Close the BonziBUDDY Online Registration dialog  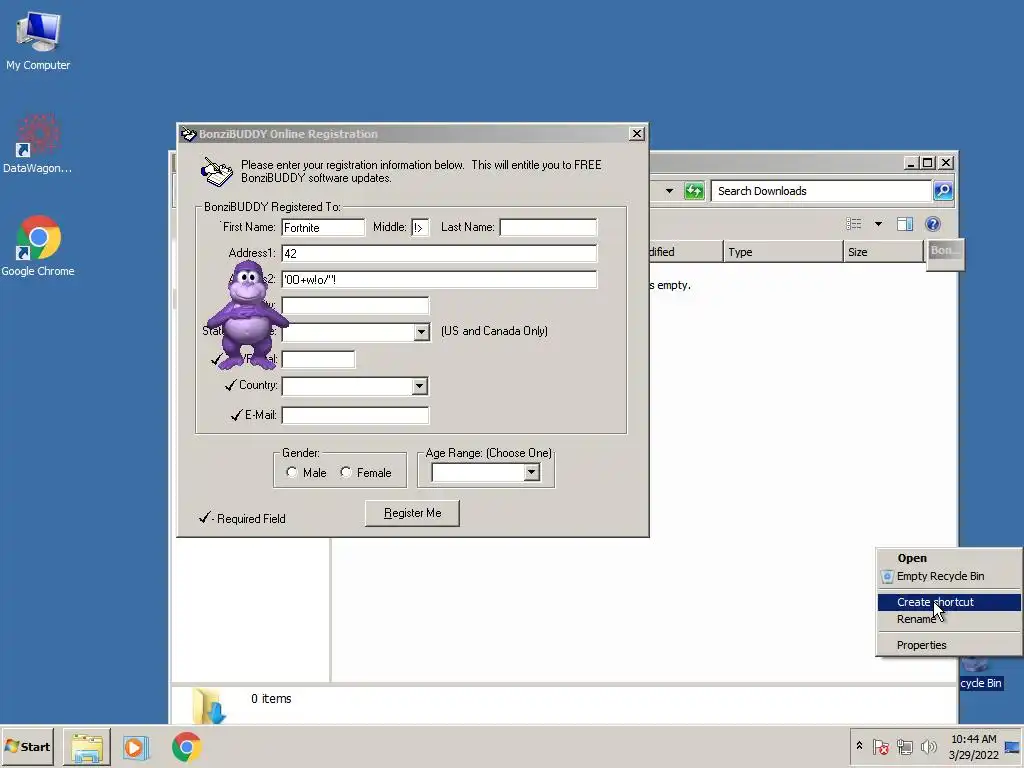tap(637, 134)
